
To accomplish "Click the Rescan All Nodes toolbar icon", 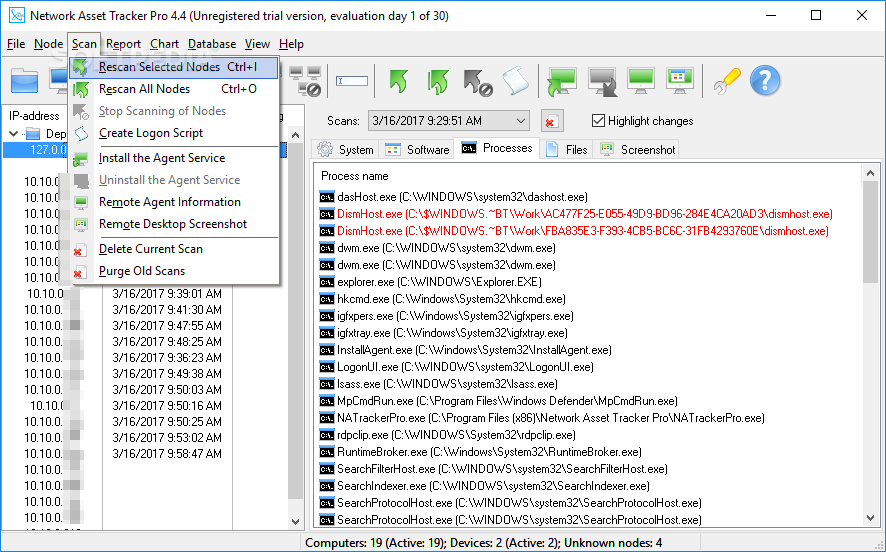I will 438,81.
